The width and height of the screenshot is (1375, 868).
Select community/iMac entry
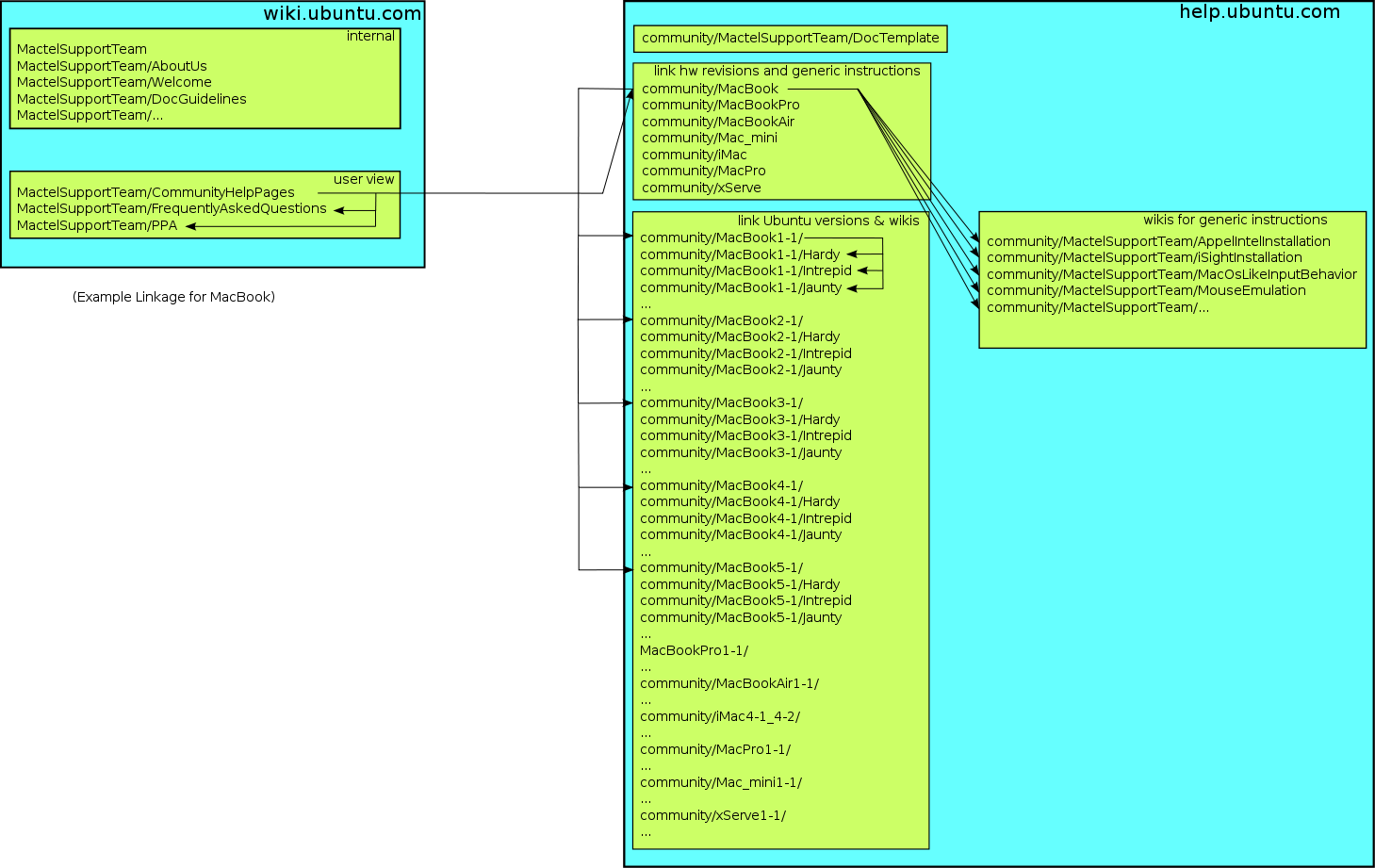coord(695,155)
